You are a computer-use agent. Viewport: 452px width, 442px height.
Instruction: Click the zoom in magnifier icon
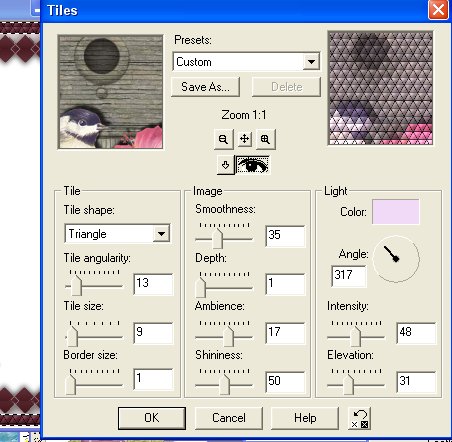tap(265, 139)
